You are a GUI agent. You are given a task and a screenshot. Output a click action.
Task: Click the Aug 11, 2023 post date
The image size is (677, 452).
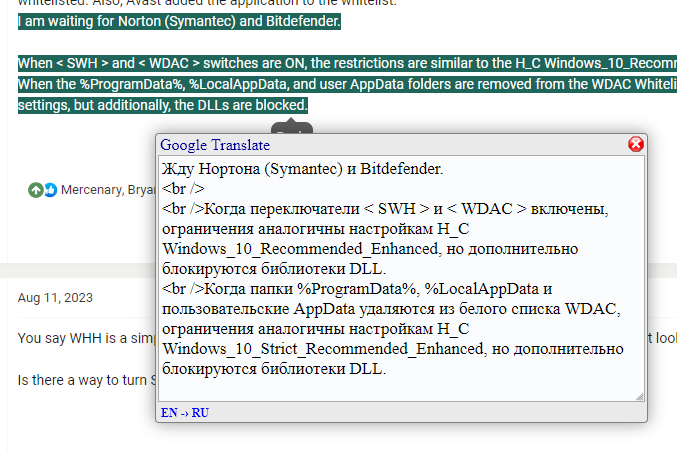click(55, 298)
